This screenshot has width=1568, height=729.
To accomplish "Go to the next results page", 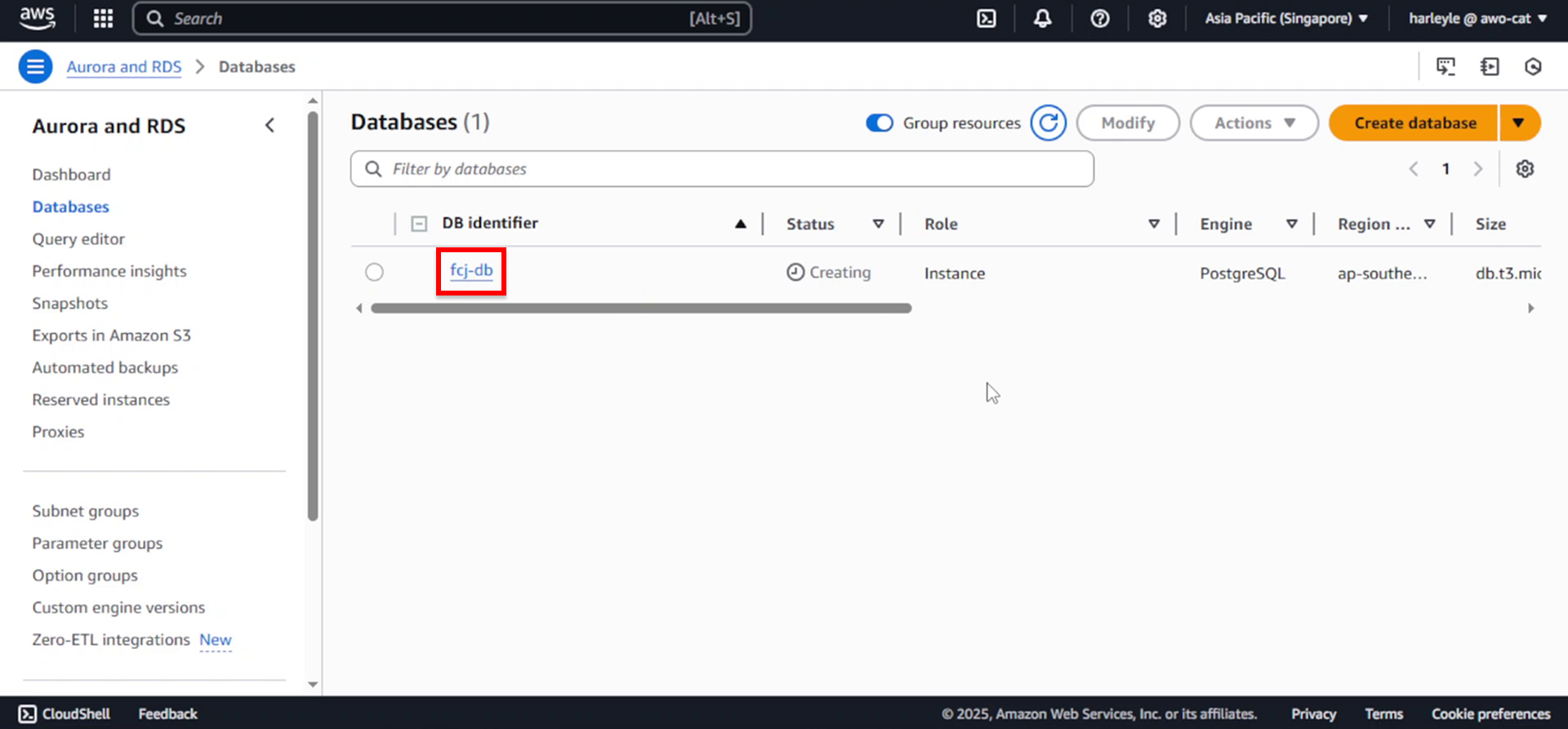I will [1477, 169].
